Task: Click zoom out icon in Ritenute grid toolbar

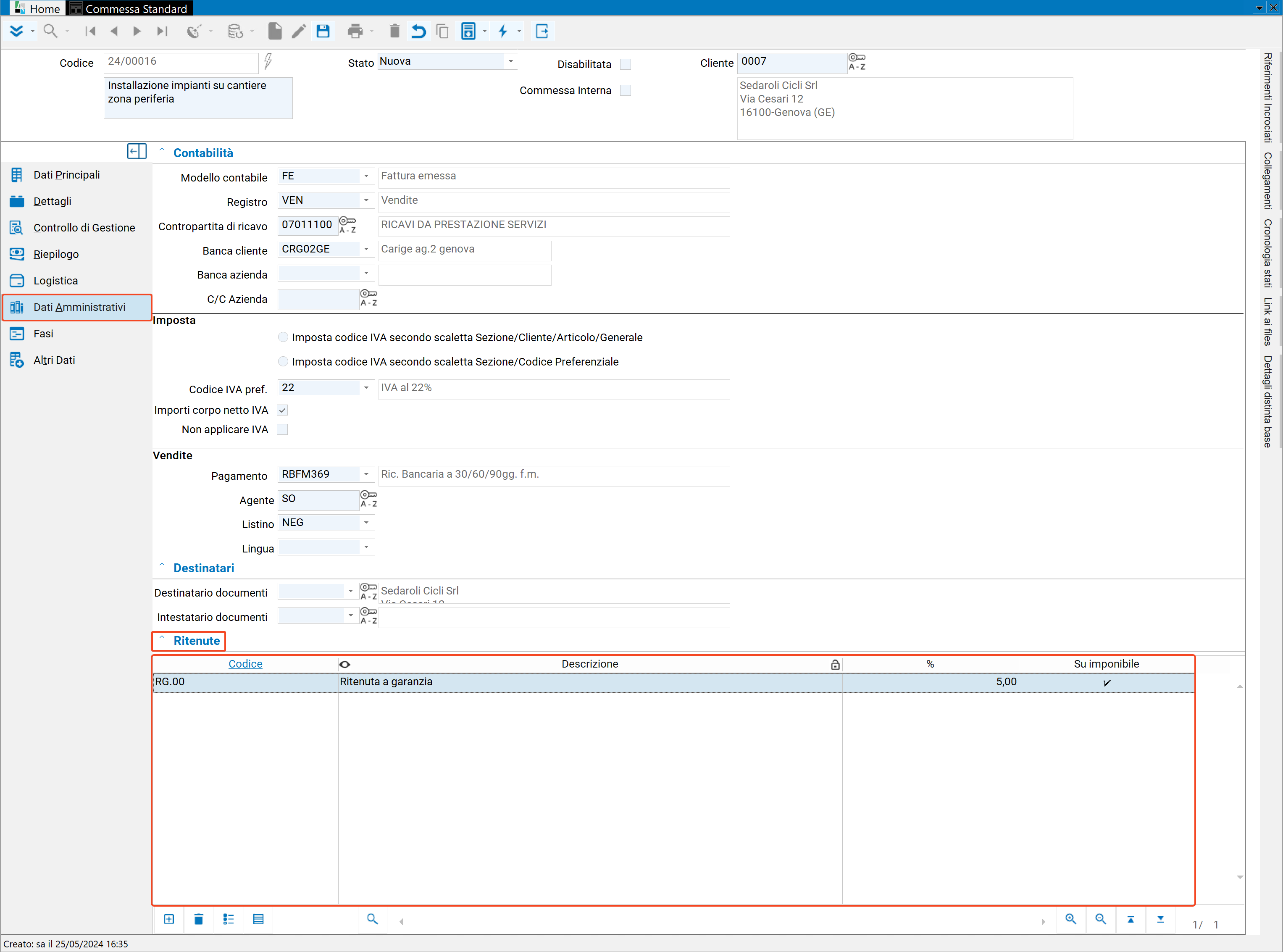Action: click(x=1101, y=920)
